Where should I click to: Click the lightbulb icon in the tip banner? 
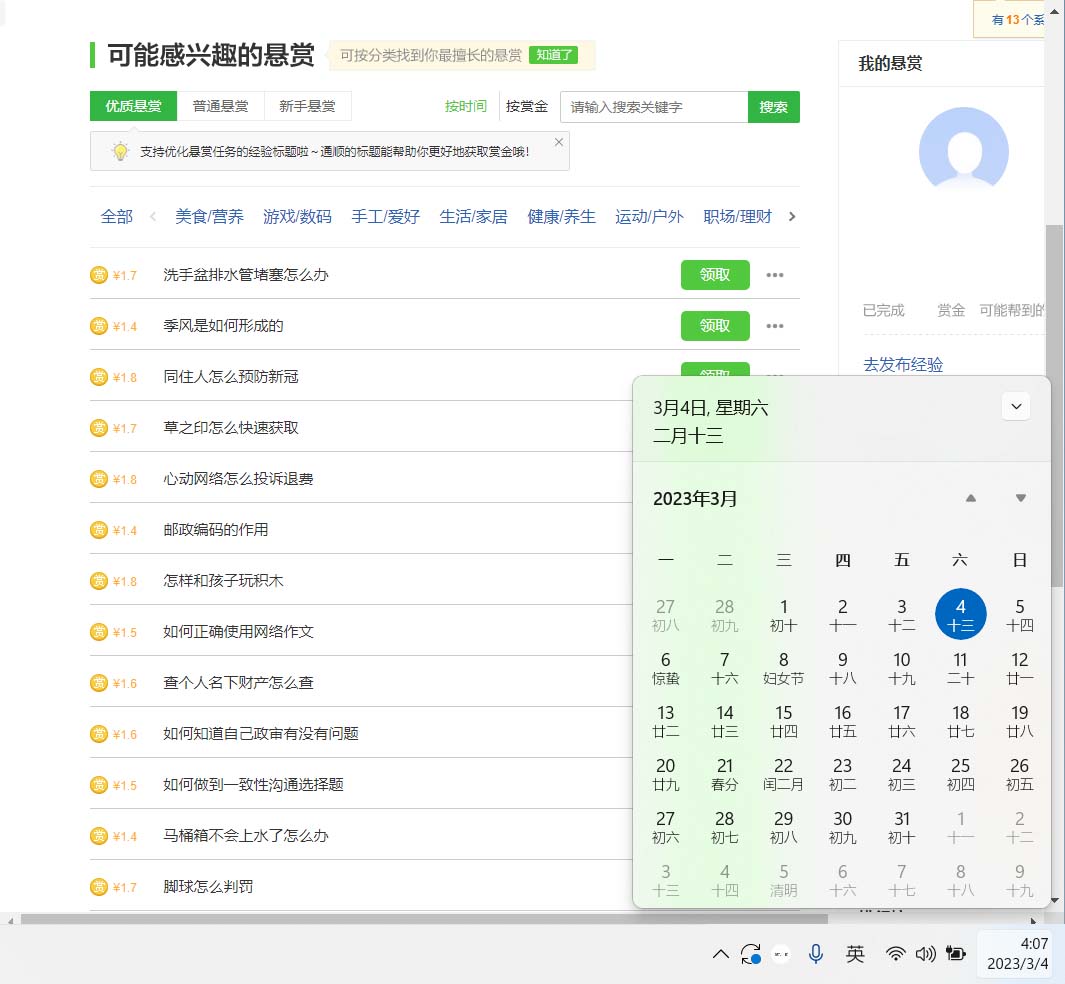click(x=119, y=150)
